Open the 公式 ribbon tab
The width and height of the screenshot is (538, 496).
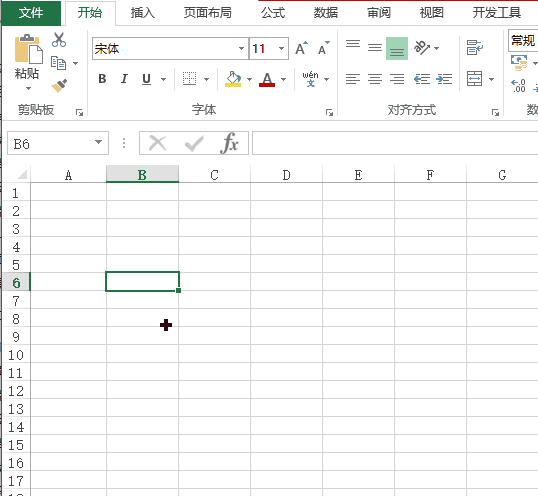tap(273, 13)
